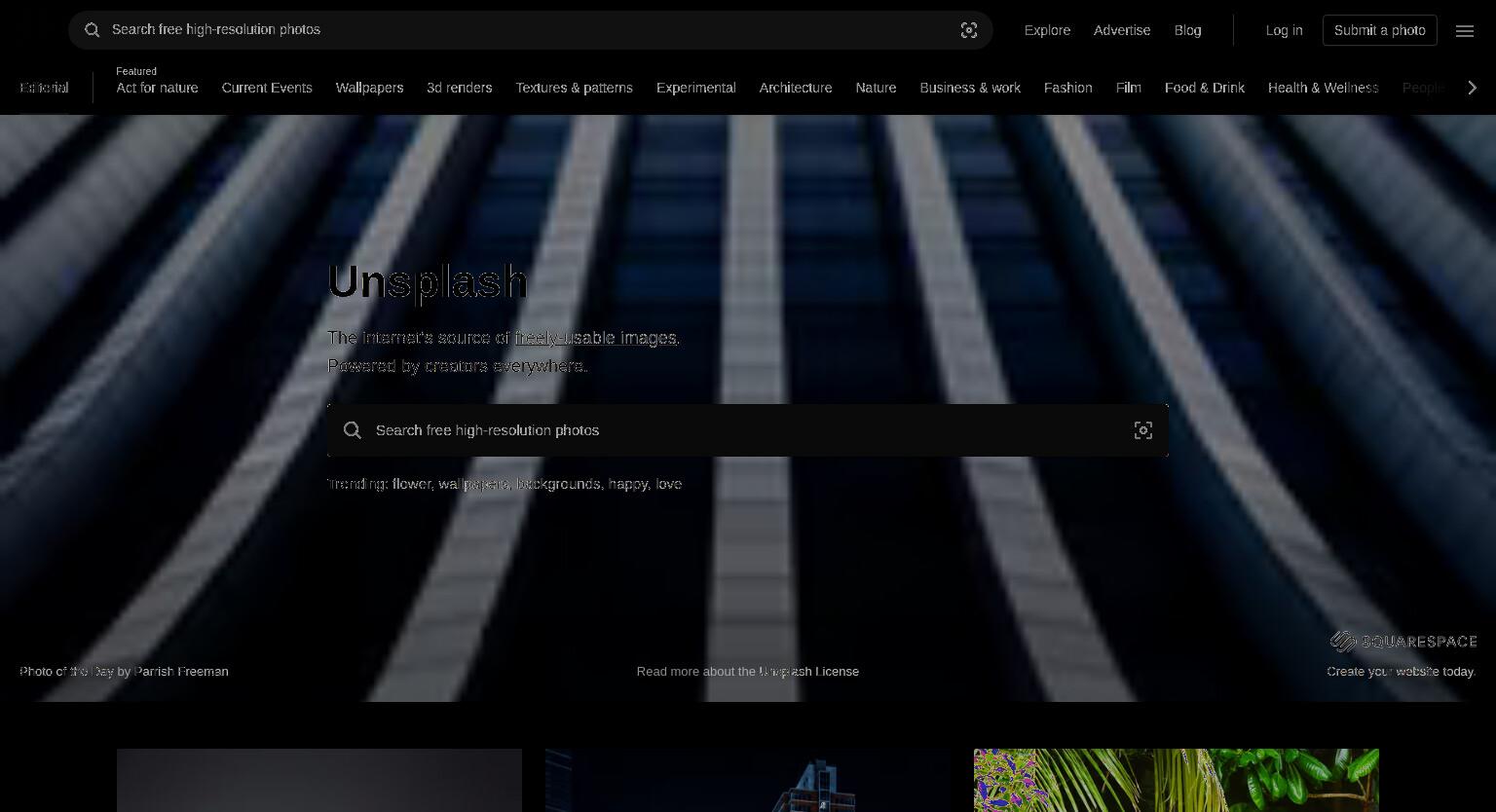Open the skyscraper photo thumbnail

[x=748, y=780]
